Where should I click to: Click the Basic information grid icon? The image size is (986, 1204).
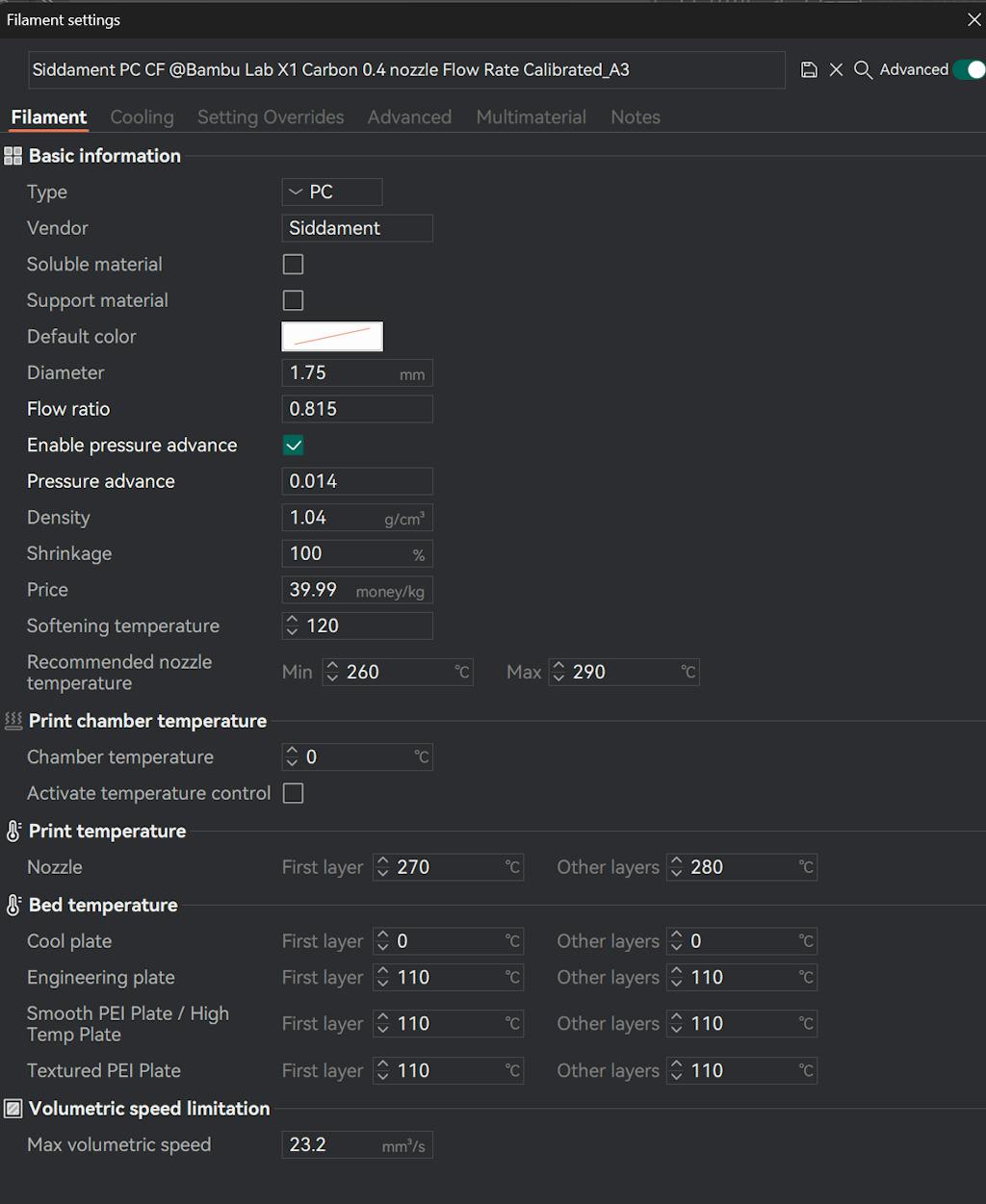coord(13,156)
